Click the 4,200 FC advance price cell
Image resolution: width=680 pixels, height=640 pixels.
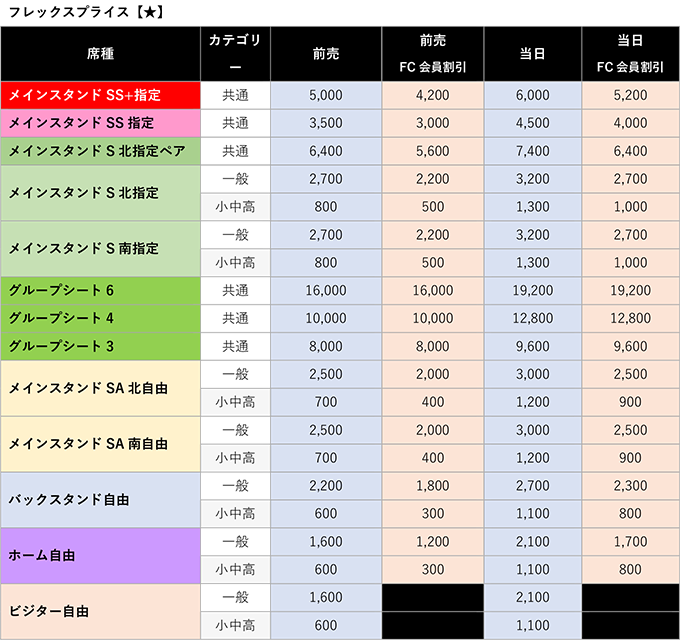coord(433,95)
